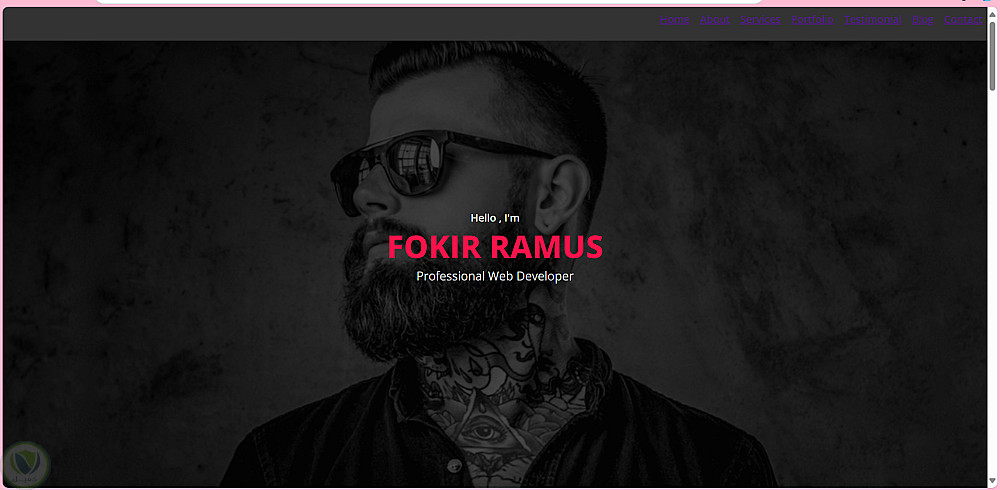This screenshot has height=490, width=1000.
Task: Select the Testimonial nav link
Action: (x=872, y=20)
